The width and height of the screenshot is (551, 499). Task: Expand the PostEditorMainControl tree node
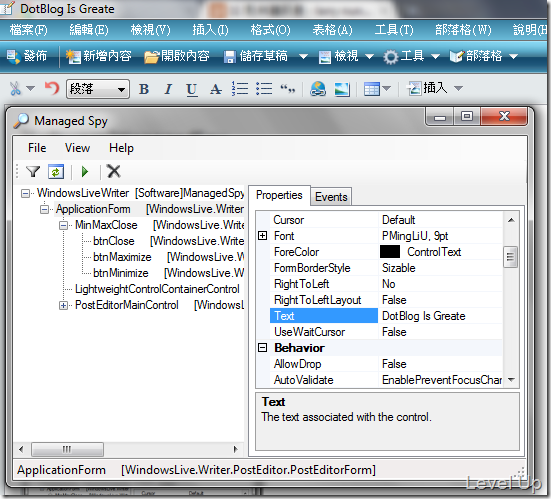pyautogui.click(x=63, y=305)
